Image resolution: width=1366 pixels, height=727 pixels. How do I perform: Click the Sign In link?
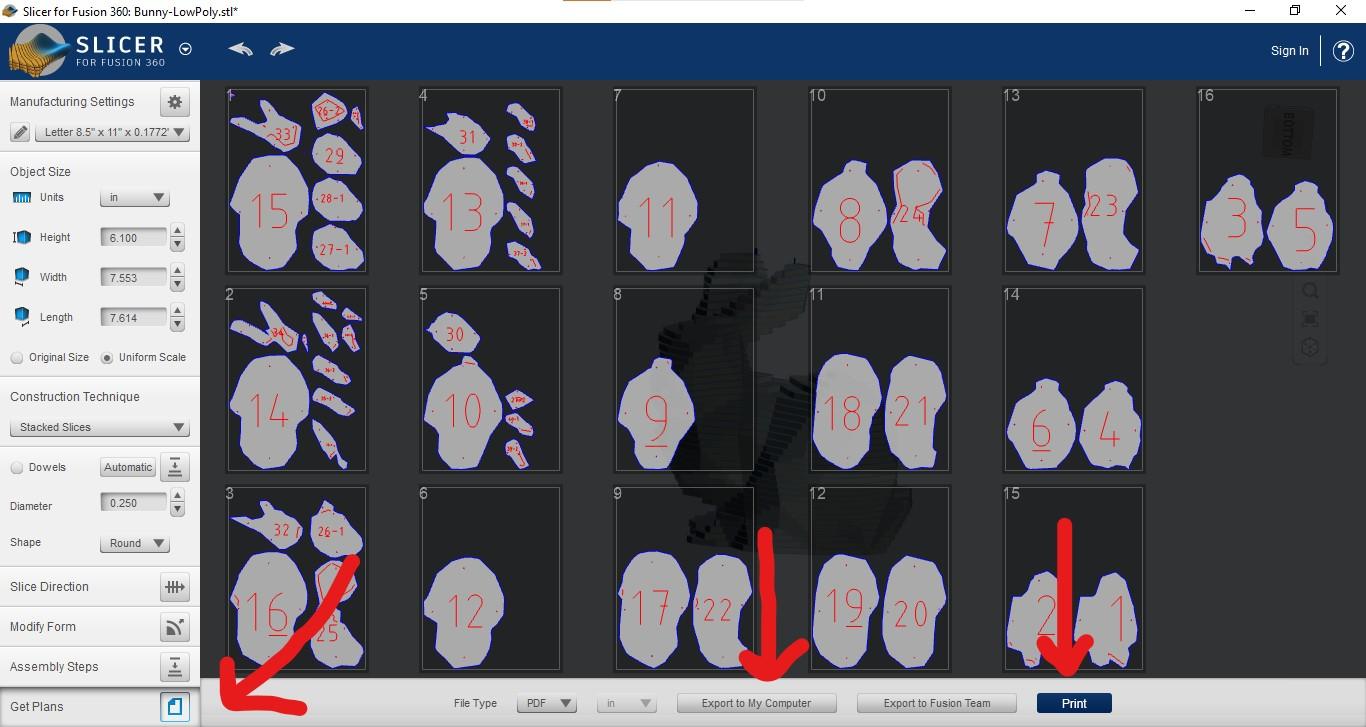1289,50
